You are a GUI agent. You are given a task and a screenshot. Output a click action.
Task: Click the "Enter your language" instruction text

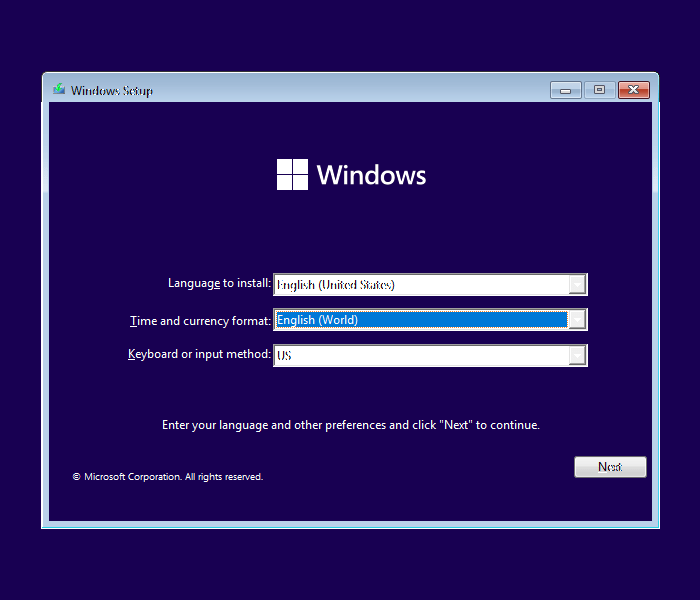point(350,425)
